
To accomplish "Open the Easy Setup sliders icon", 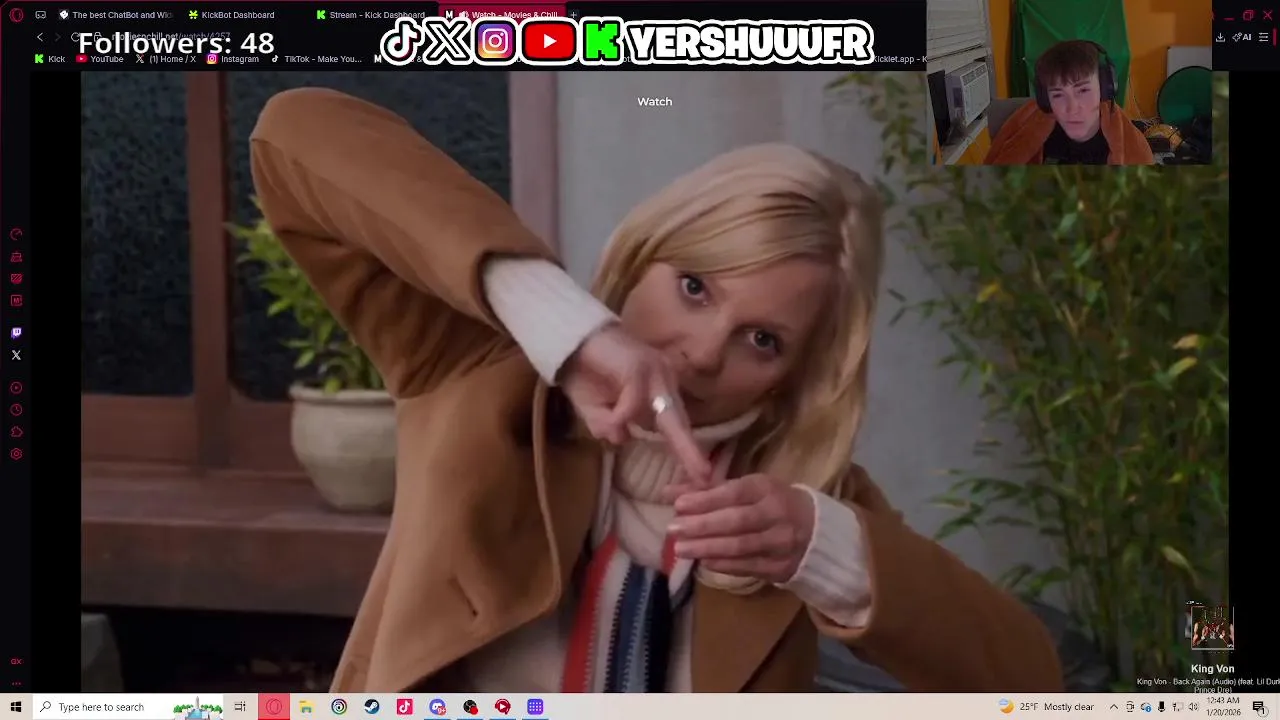I will click(1264, 37).
